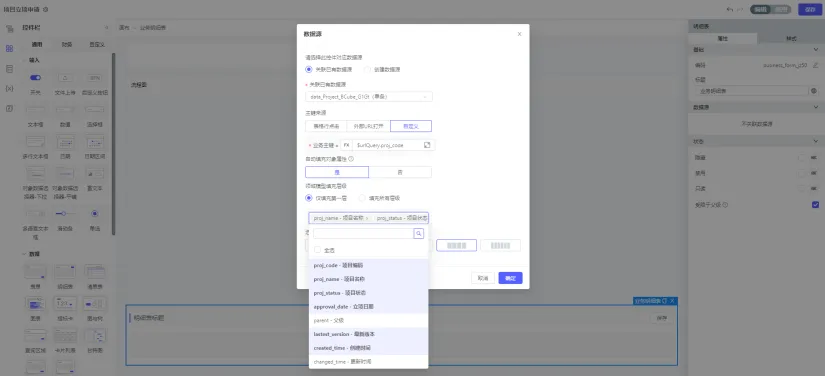Viewport: 825px width, 376px height.
Task: Click the edit pencil icon next to business_form code
Action: coord(815,65)
